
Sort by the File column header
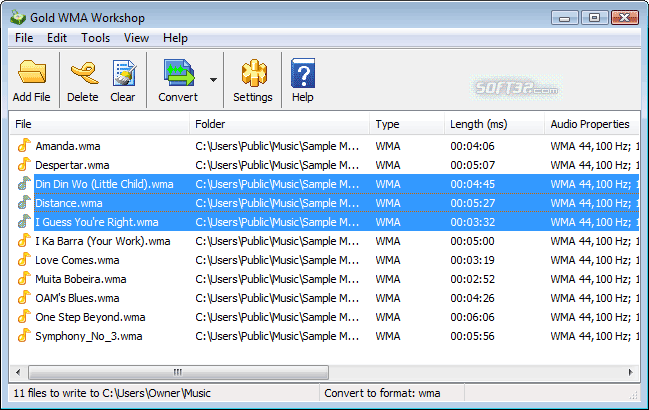click(100, 124)
